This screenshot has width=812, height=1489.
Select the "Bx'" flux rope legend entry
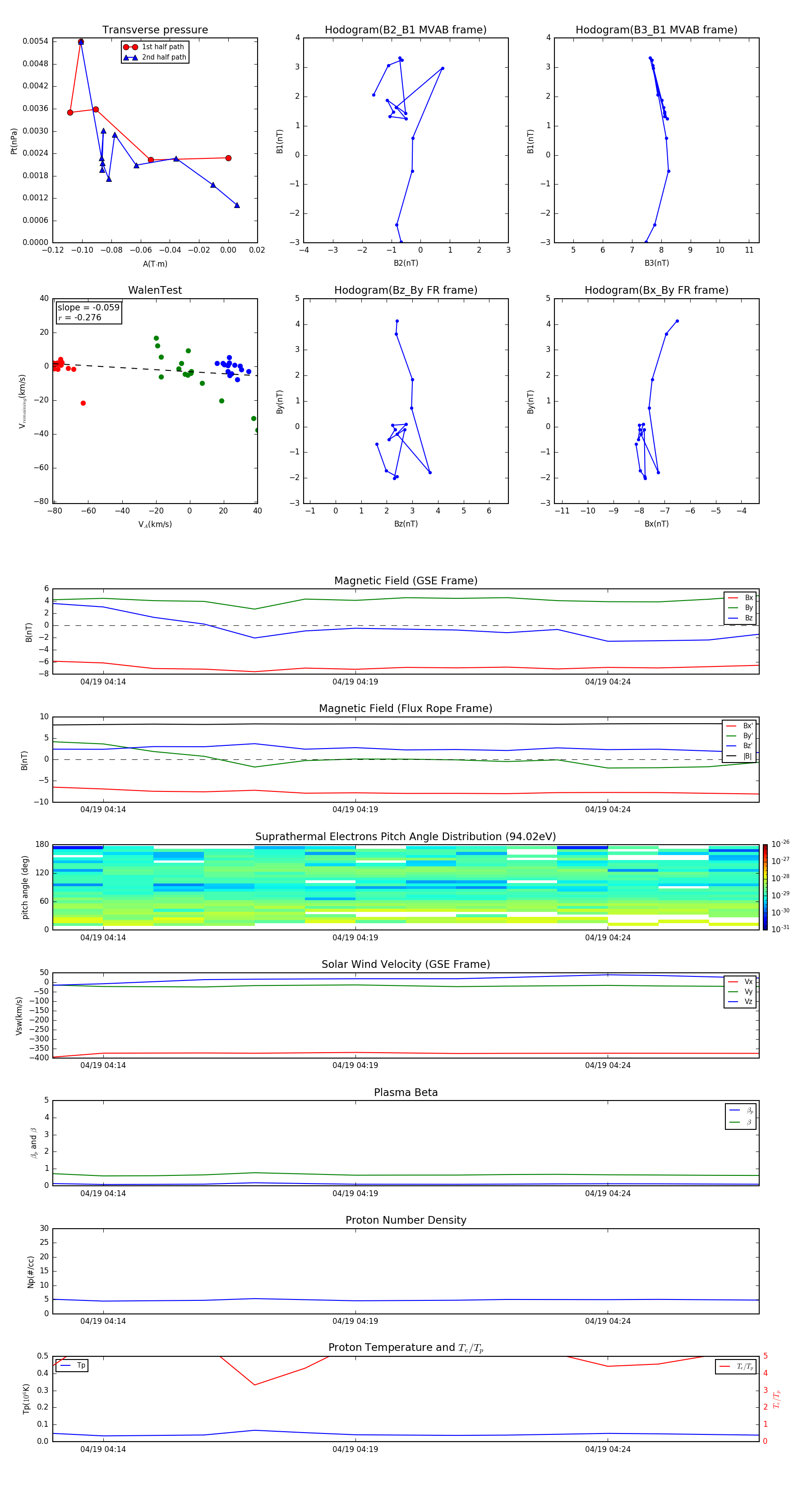pos(739,726)
